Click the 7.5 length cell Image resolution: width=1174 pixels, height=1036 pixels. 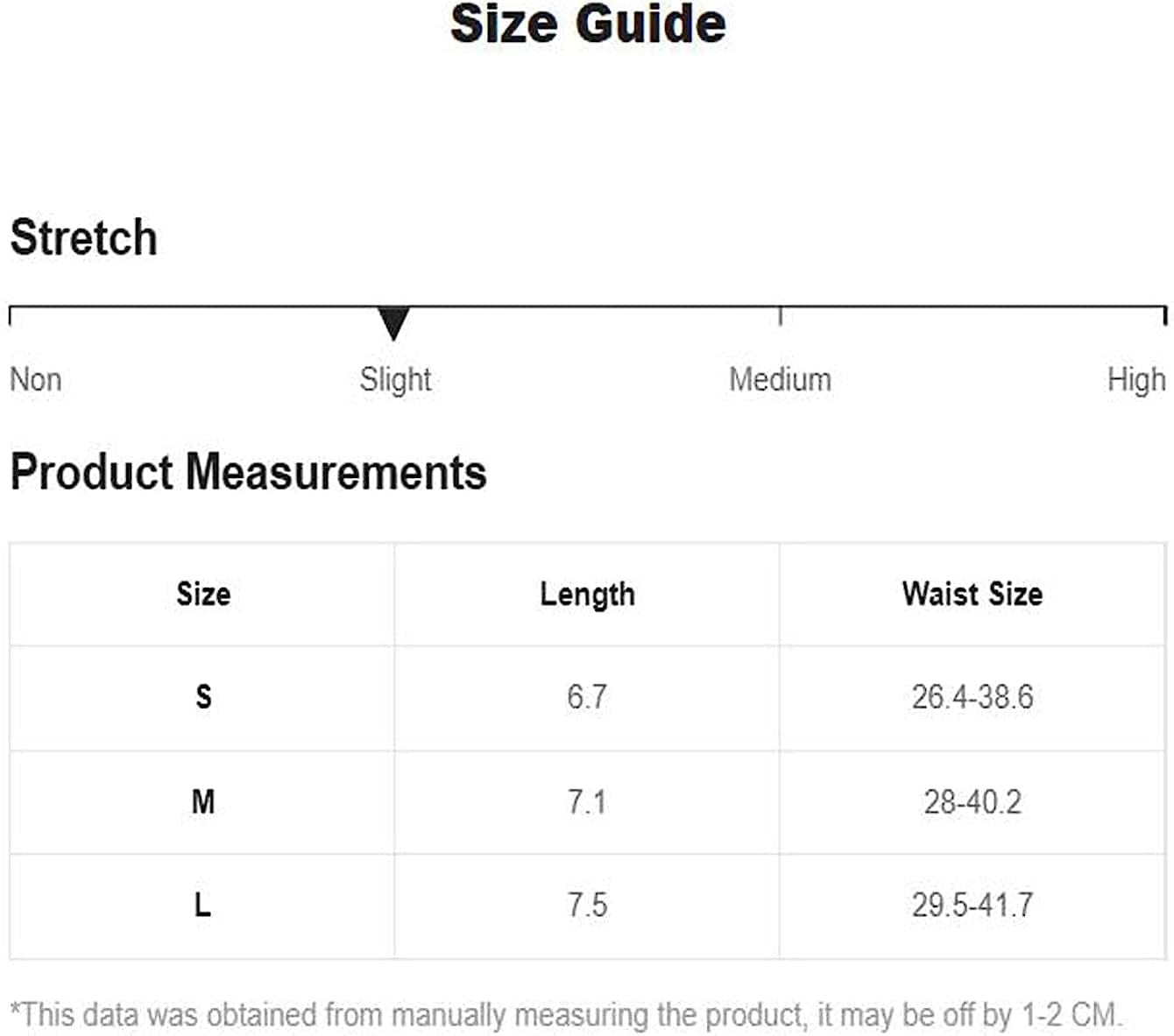click(x=587, y=905)
